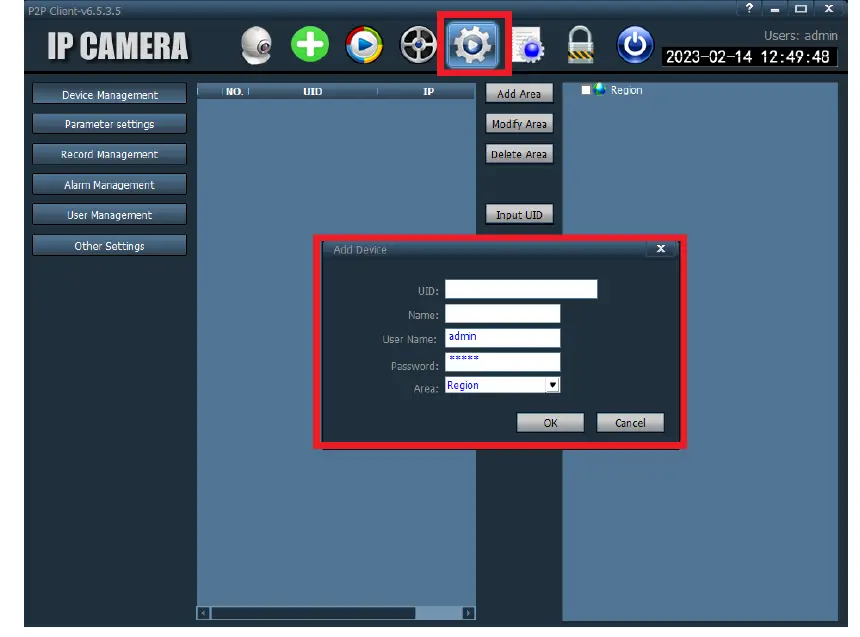Lock the client using the padlock icon
The height and width of the screenshot is (637, 860).
coord(581,44)
